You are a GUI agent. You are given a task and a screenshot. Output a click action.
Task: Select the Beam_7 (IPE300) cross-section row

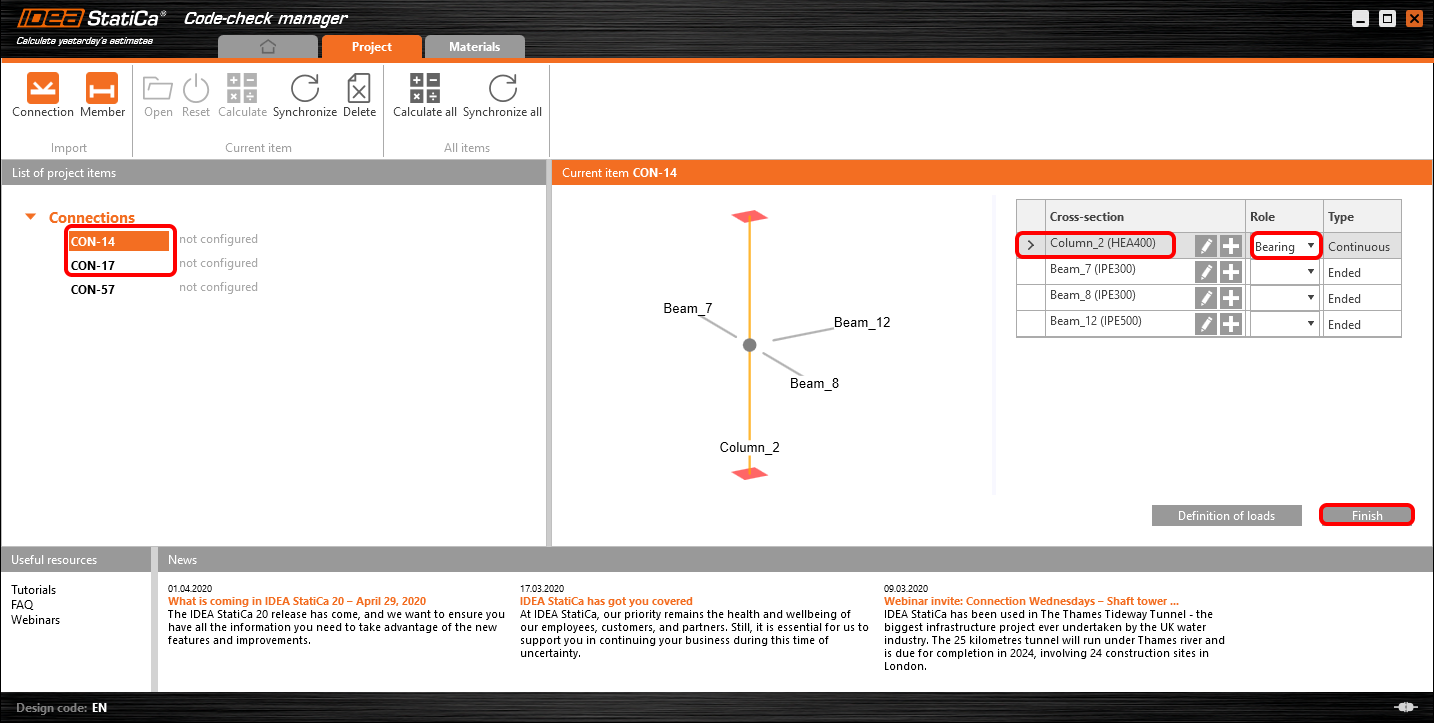(1093, 269)
